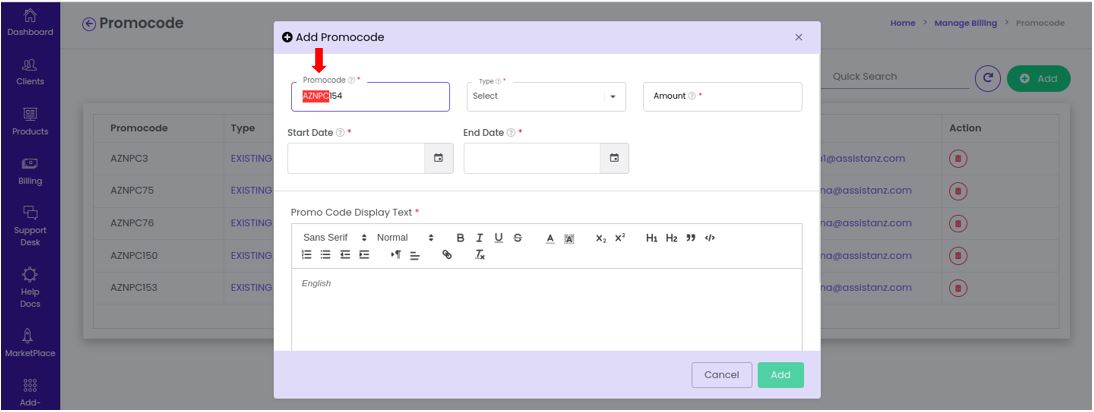Insert a hyperlink in the editor
This screenshot has height=412, width=1094.
pos(447,255)
